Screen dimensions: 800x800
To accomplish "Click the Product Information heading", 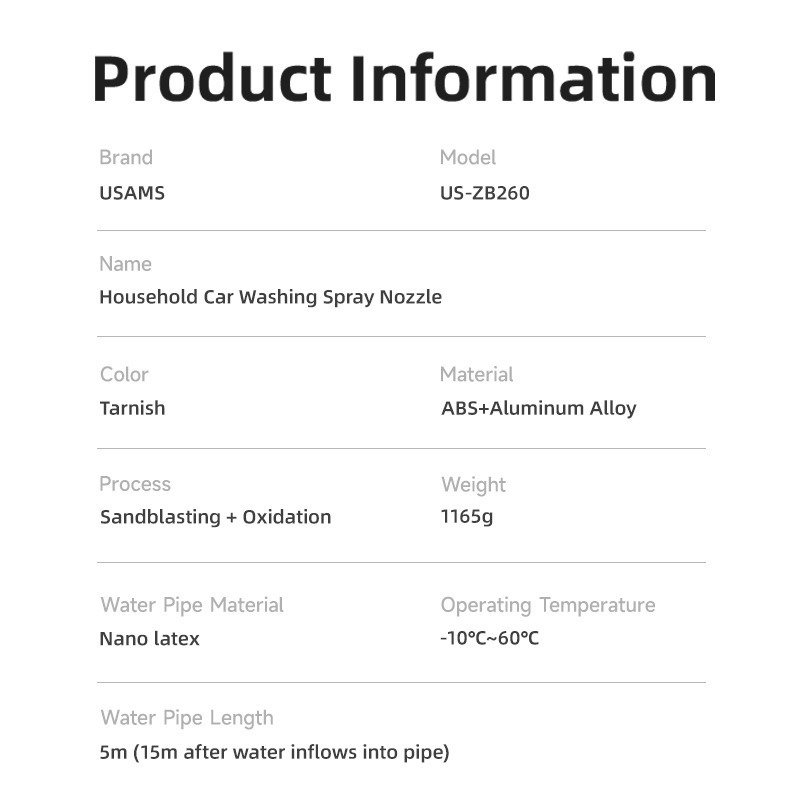I will 404,80.
